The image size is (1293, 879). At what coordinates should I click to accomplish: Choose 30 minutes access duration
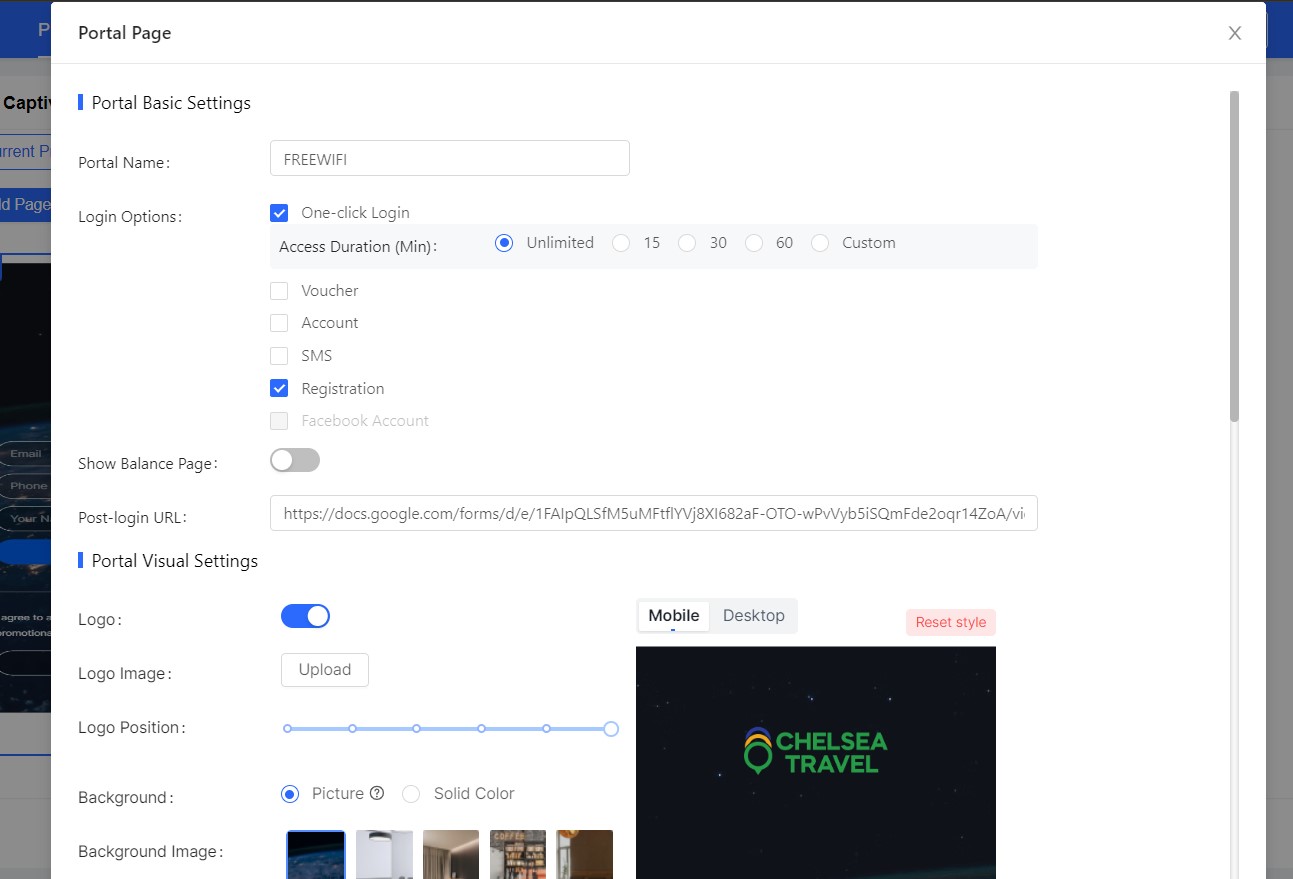687,243
